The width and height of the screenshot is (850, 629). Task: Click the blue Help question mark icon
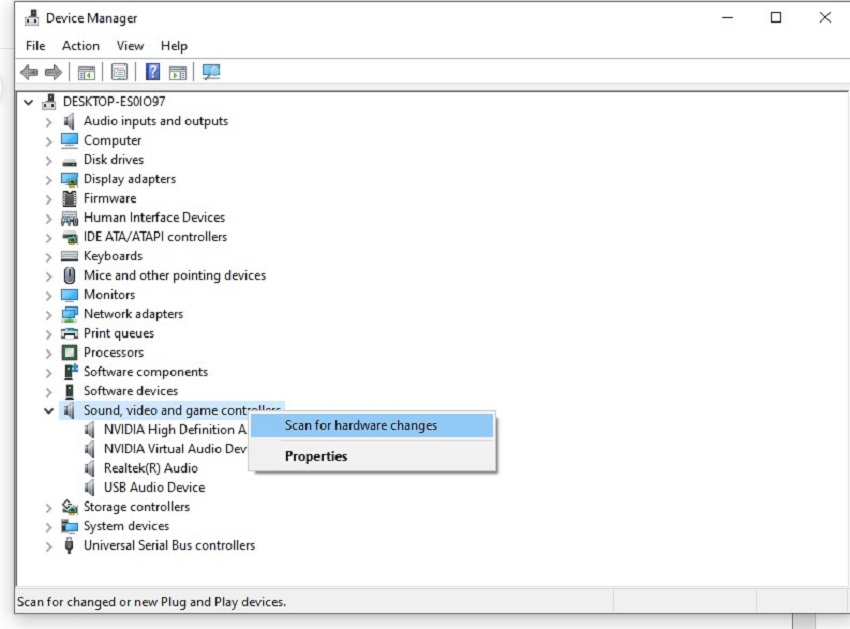(x=153, y=72)
